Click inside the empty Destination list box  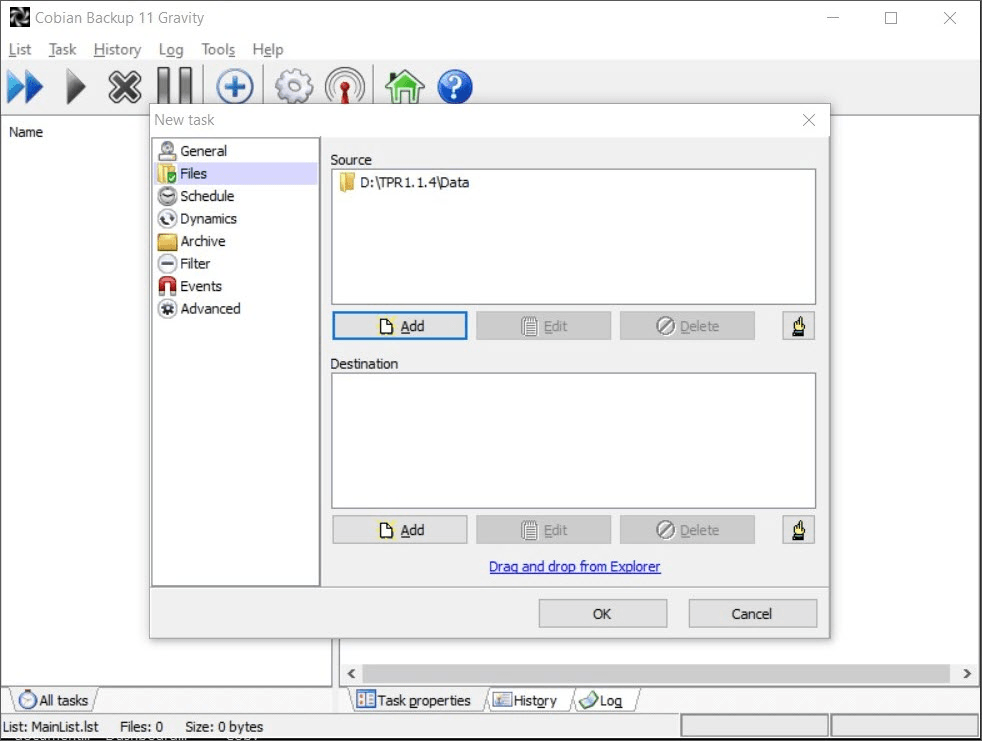point(573,440)
